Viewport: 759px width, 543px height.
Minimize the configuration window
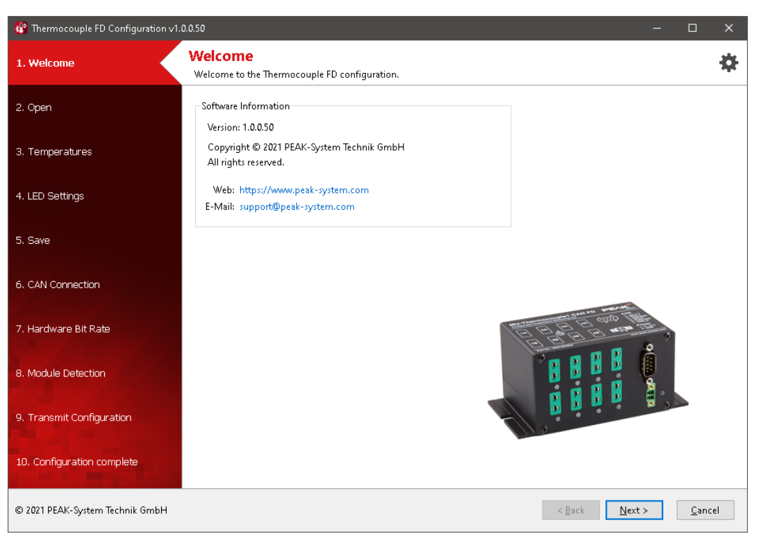click(x=657, y=28)
